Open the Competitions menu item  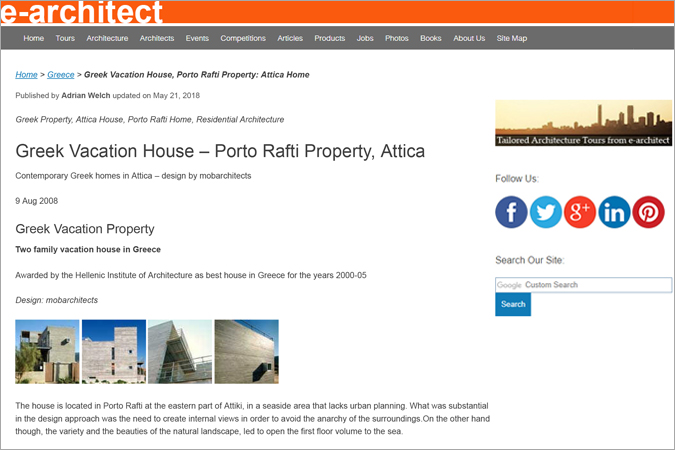(243, 38)
